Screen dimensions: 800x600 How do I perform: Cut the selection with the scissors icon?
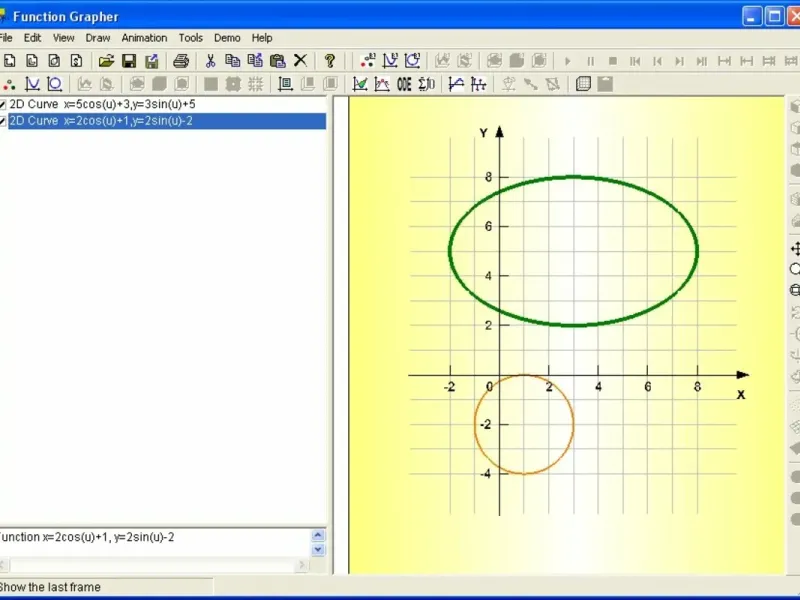pyautogui.click(x=210, y=61)
